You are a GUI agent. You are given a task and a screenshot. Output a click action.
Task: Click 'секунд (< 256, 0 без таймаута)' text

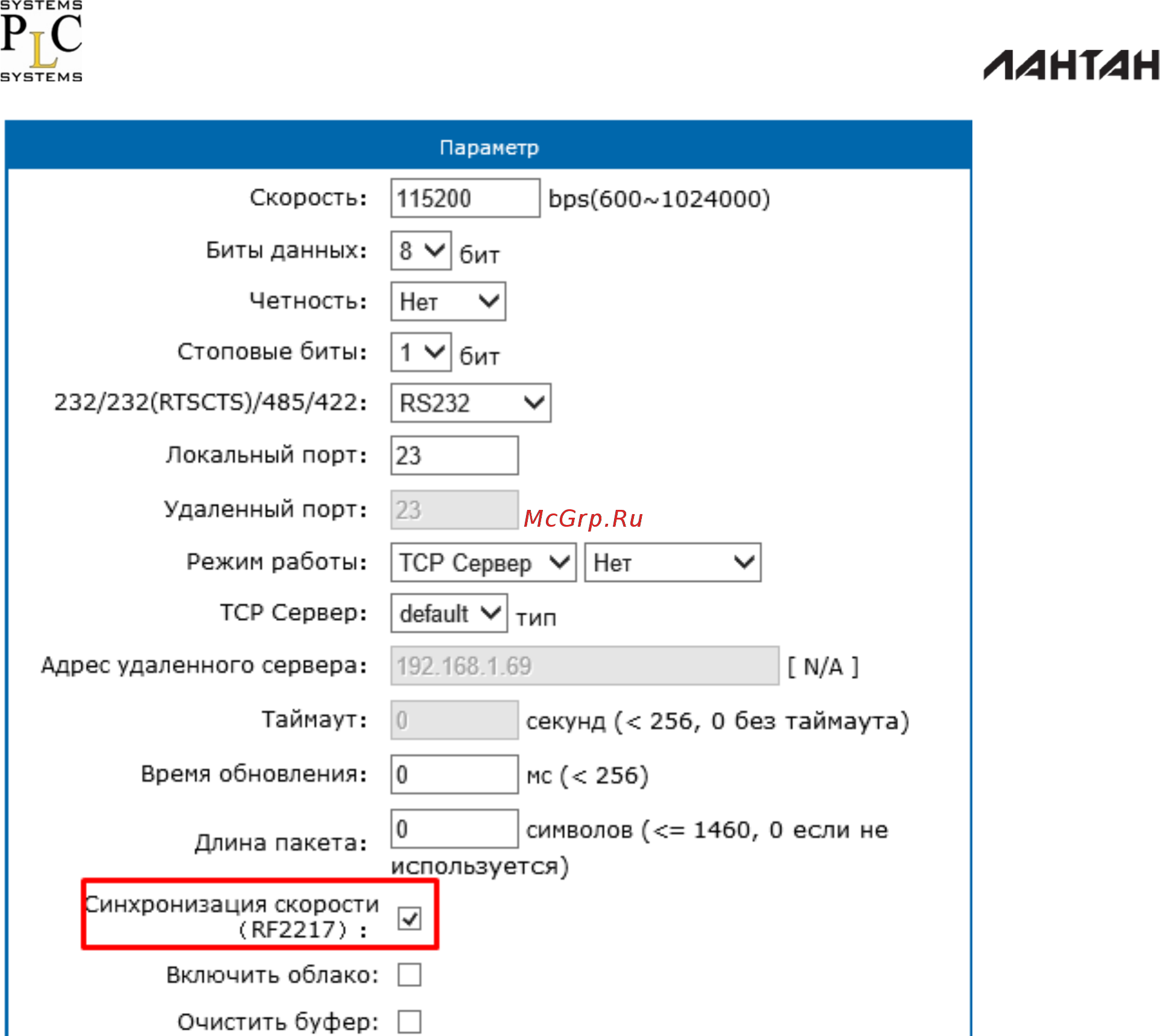pyautogui.click(x=718, y=721)
